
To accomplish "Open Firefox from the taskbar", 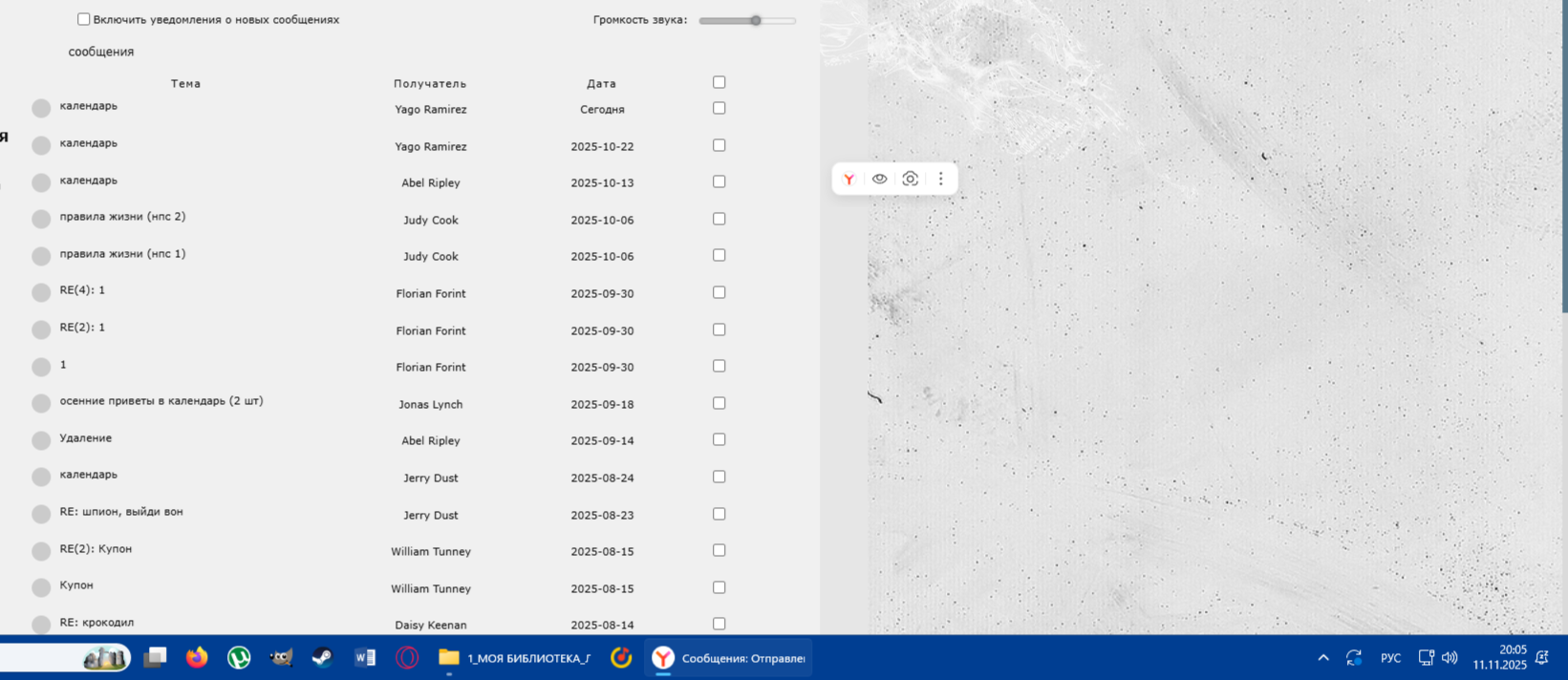I will [197, 657].
